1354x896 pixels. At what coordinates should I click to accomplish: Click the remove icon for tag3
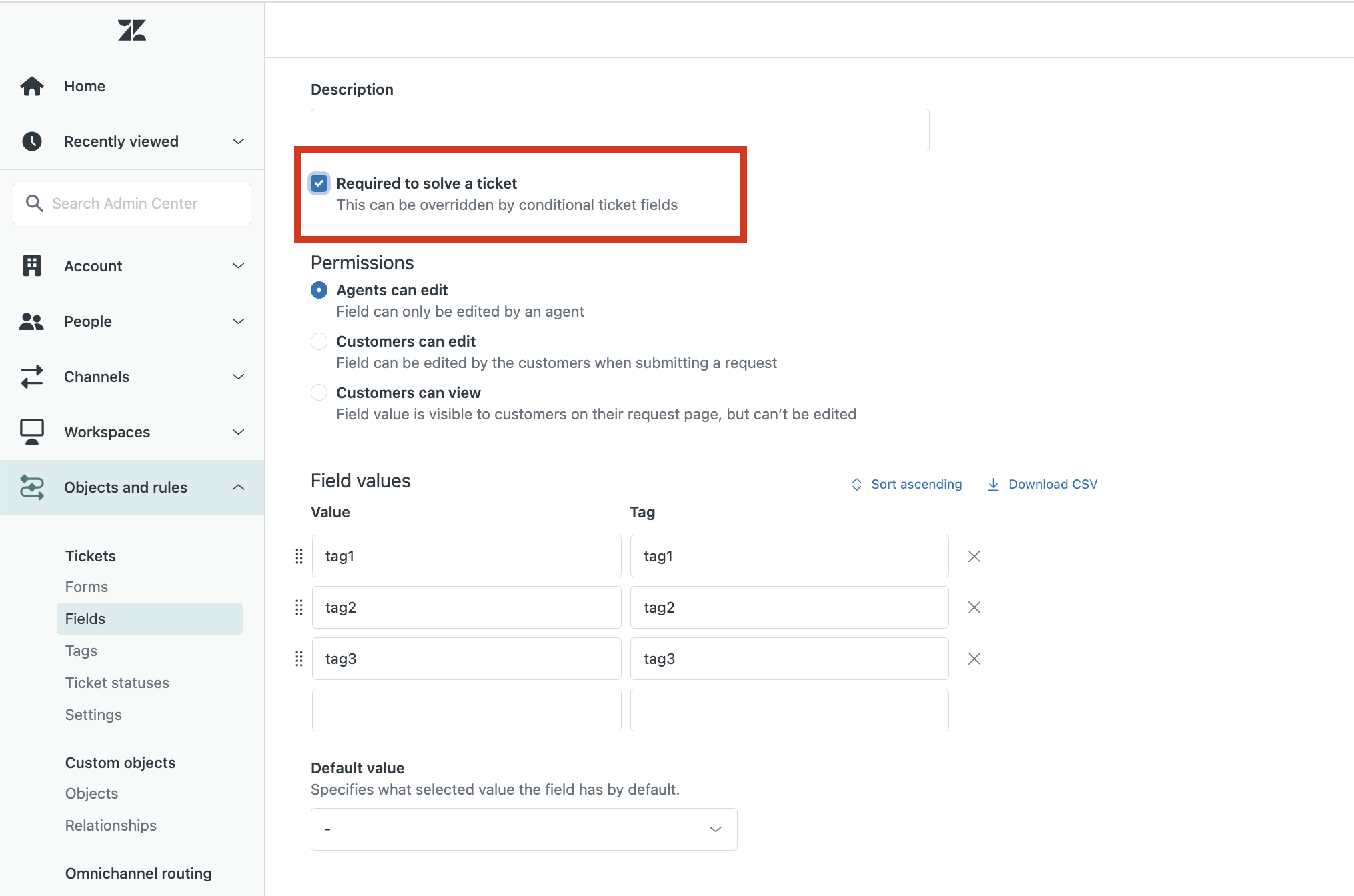[x=974, y=659]
